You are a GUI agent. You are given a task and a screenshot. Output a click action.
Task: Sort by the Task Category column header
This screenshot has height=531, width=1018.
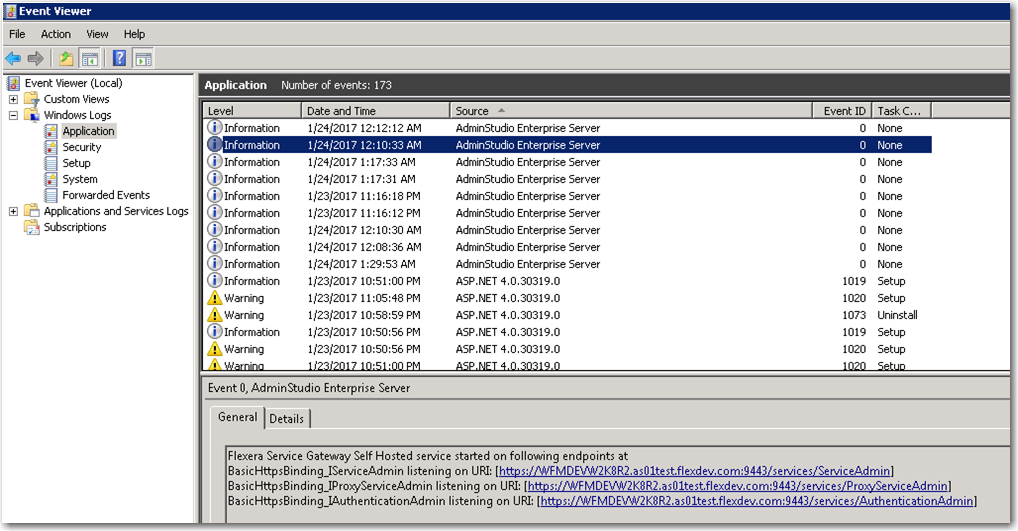coord(902,111)
